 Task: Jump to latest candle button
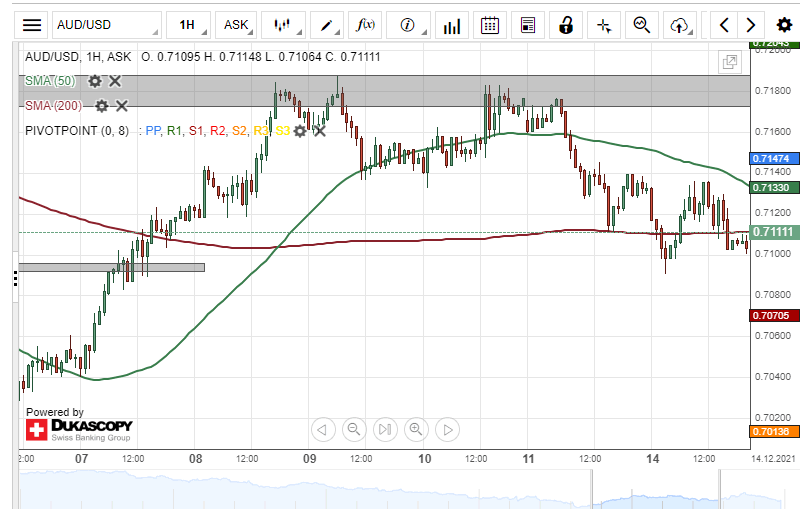(x=385, y=430)
